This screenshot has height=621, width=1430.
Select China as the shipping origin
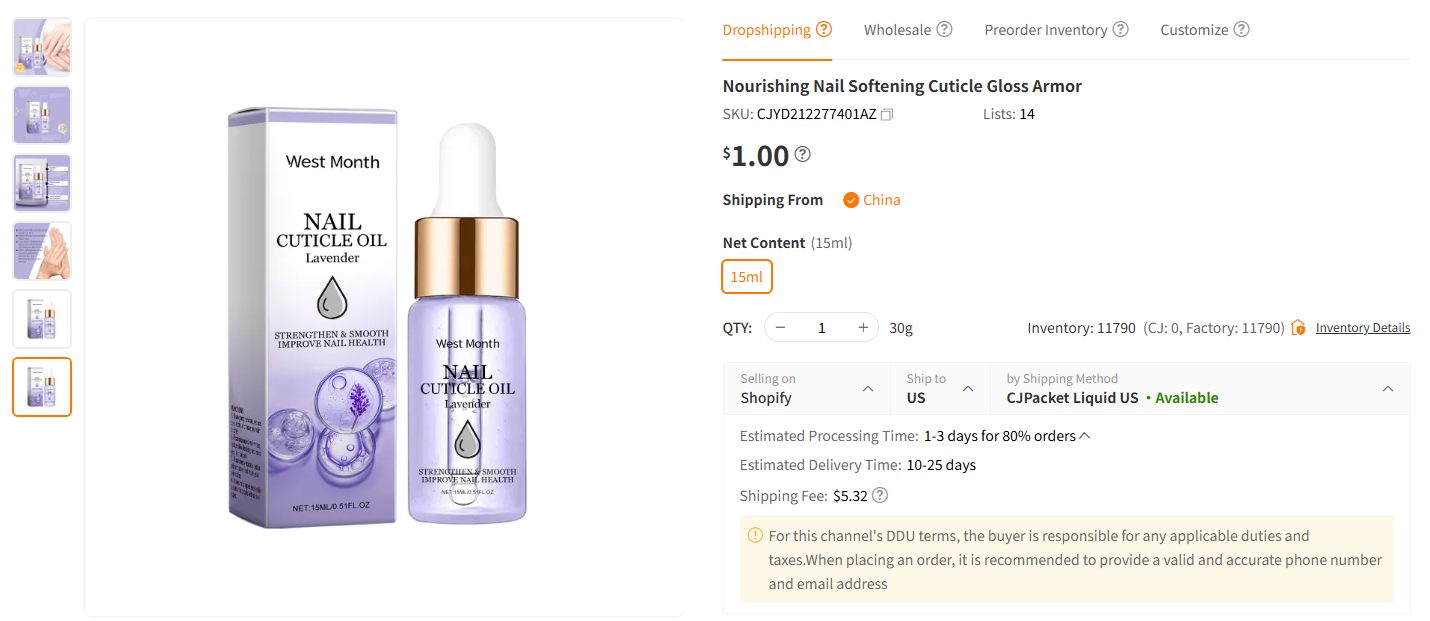click(871, 200)
